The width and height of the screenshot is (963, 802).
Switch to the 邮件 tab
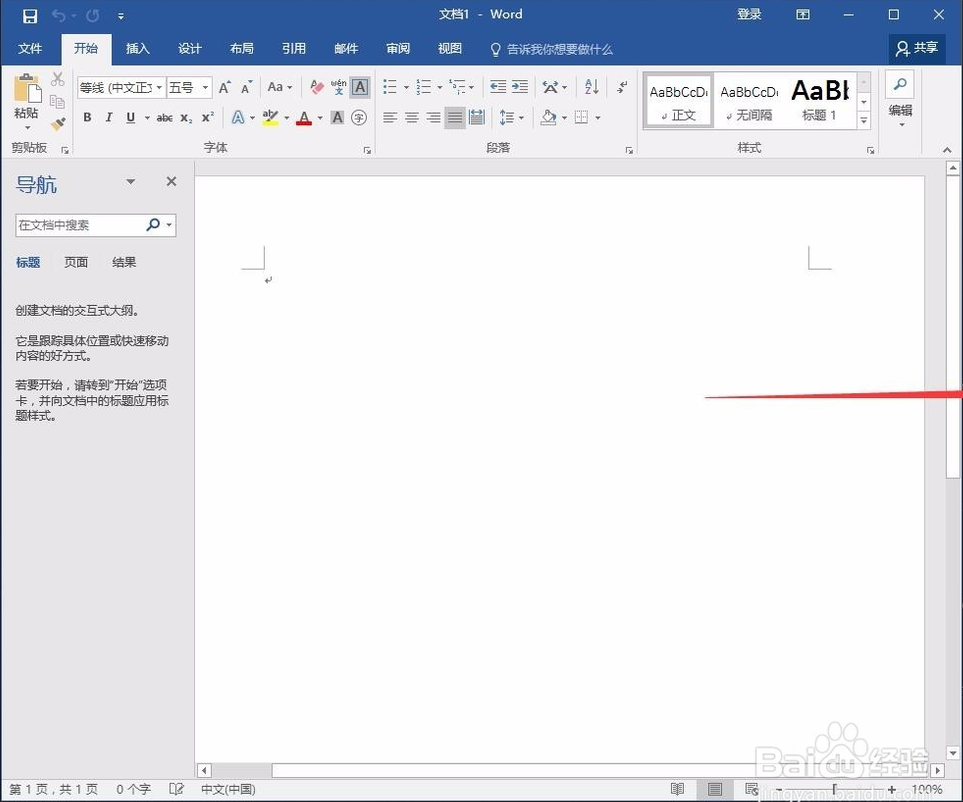[346, 49]
